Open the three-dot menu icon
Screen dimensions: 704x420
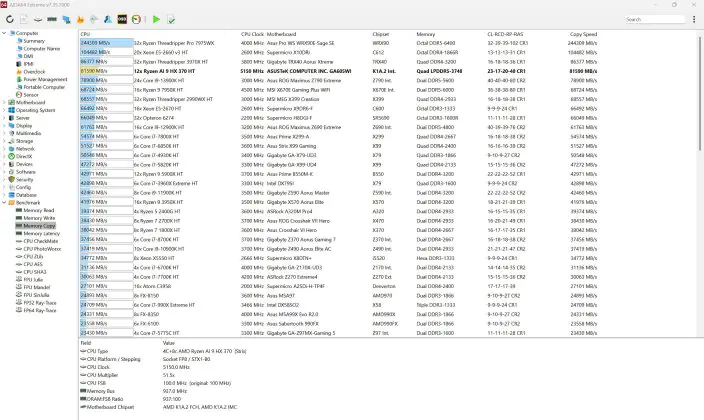point(694,19)
